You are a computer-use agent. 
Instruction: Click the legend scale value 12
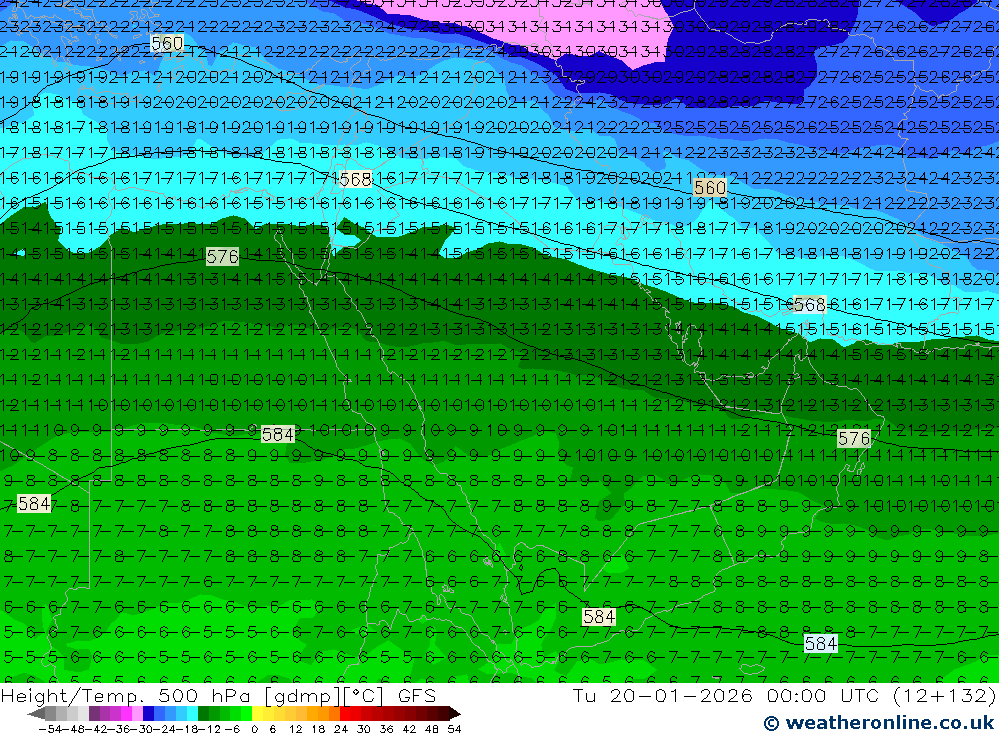[x=296, y=729]
